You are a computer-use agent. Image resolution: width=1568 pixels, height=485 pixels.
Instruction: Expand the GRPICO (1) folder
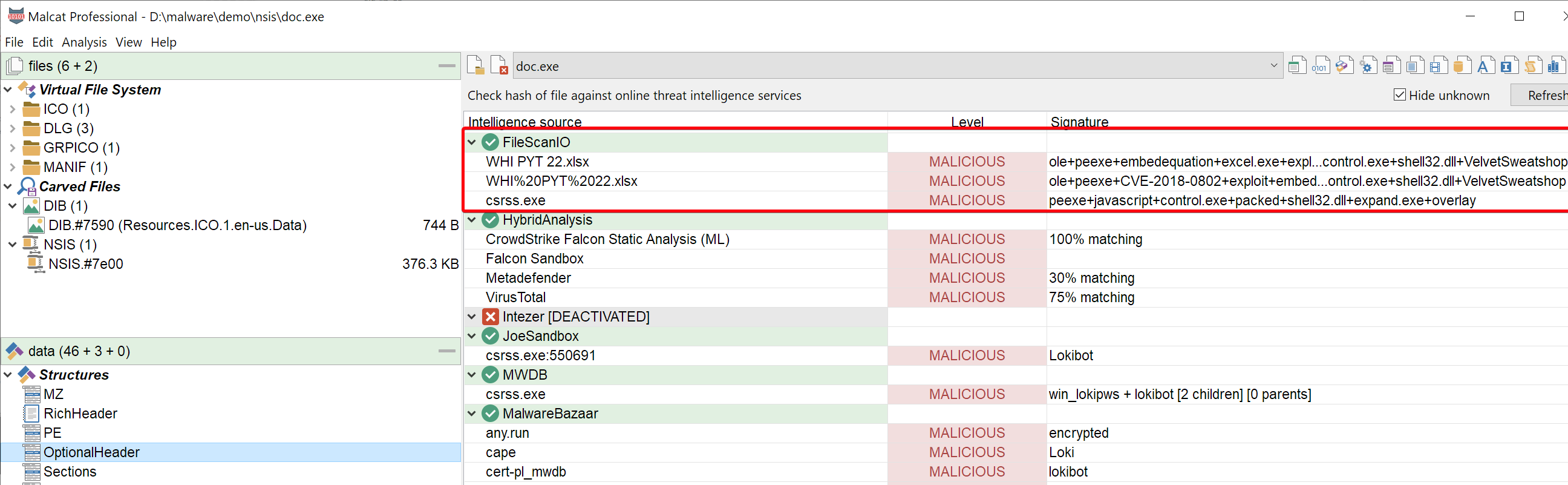[x=12, y=148]
